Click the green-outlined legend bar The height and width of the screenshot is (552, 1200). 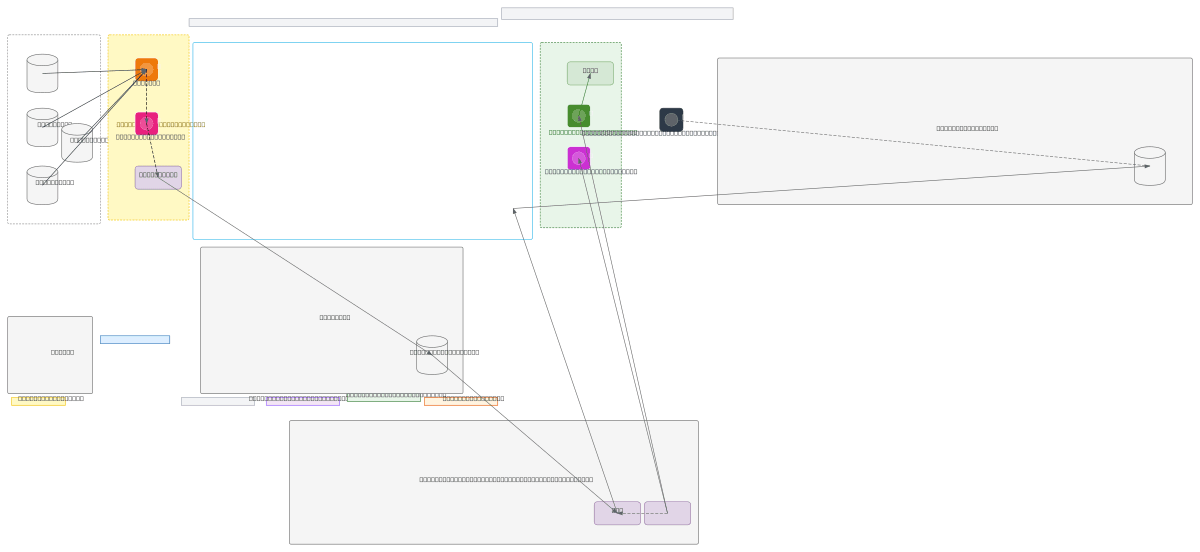[x=383, y=397]
